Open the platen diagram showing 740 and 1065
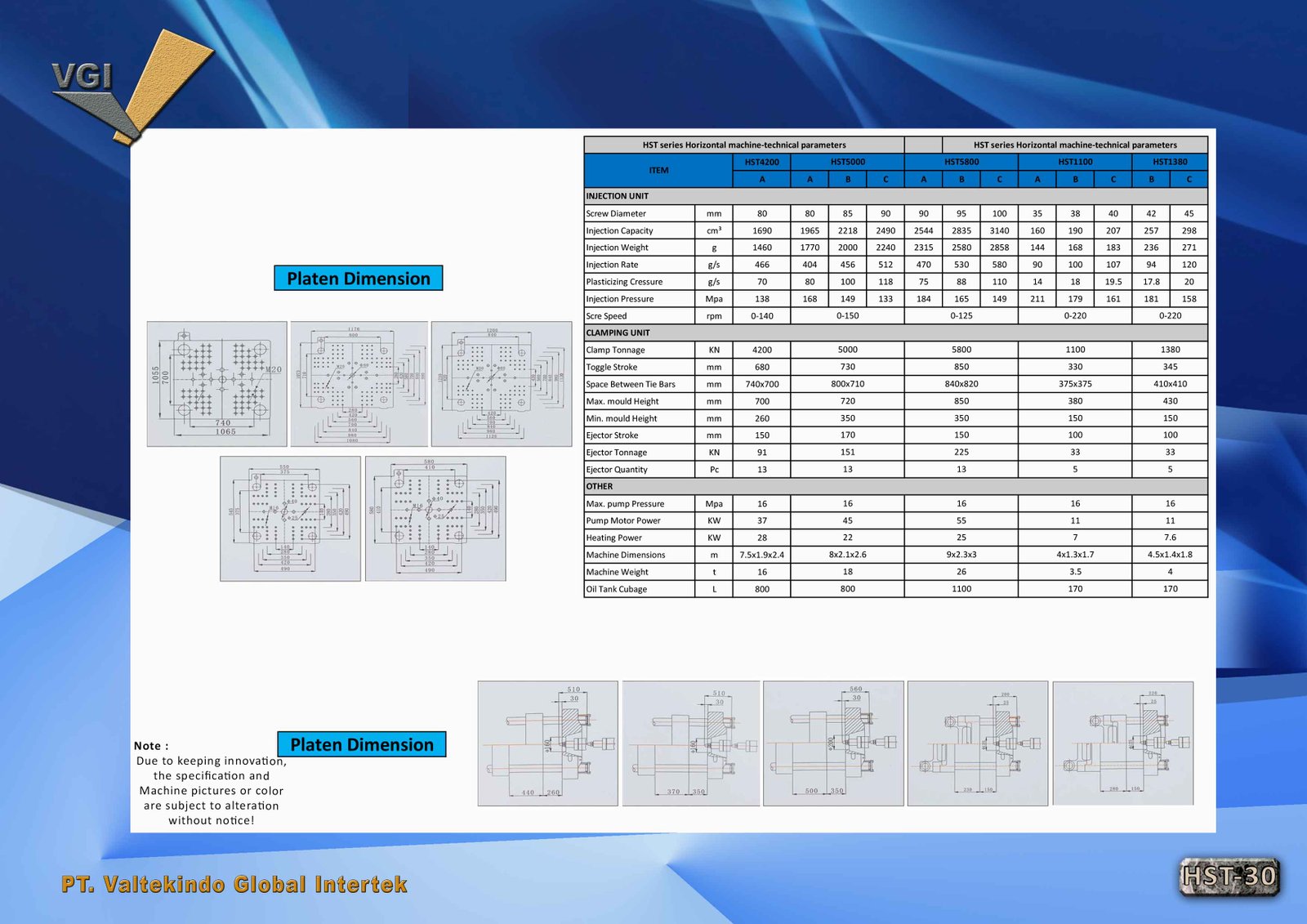Image resolution: width=1307 pixels, height=924 pixels. 216,384
